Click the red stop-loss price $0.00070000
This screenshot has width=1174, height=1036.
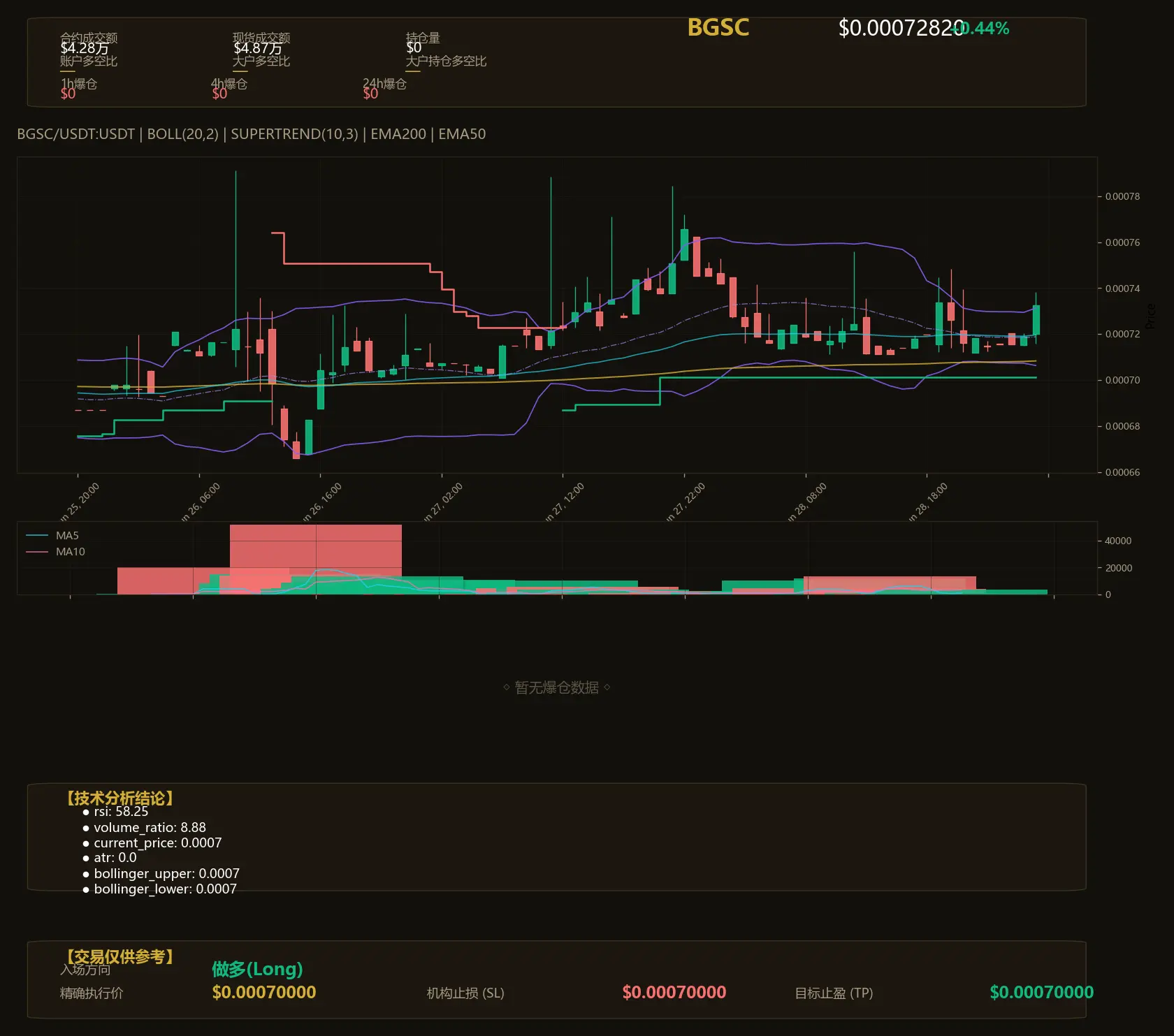point(674,993)
